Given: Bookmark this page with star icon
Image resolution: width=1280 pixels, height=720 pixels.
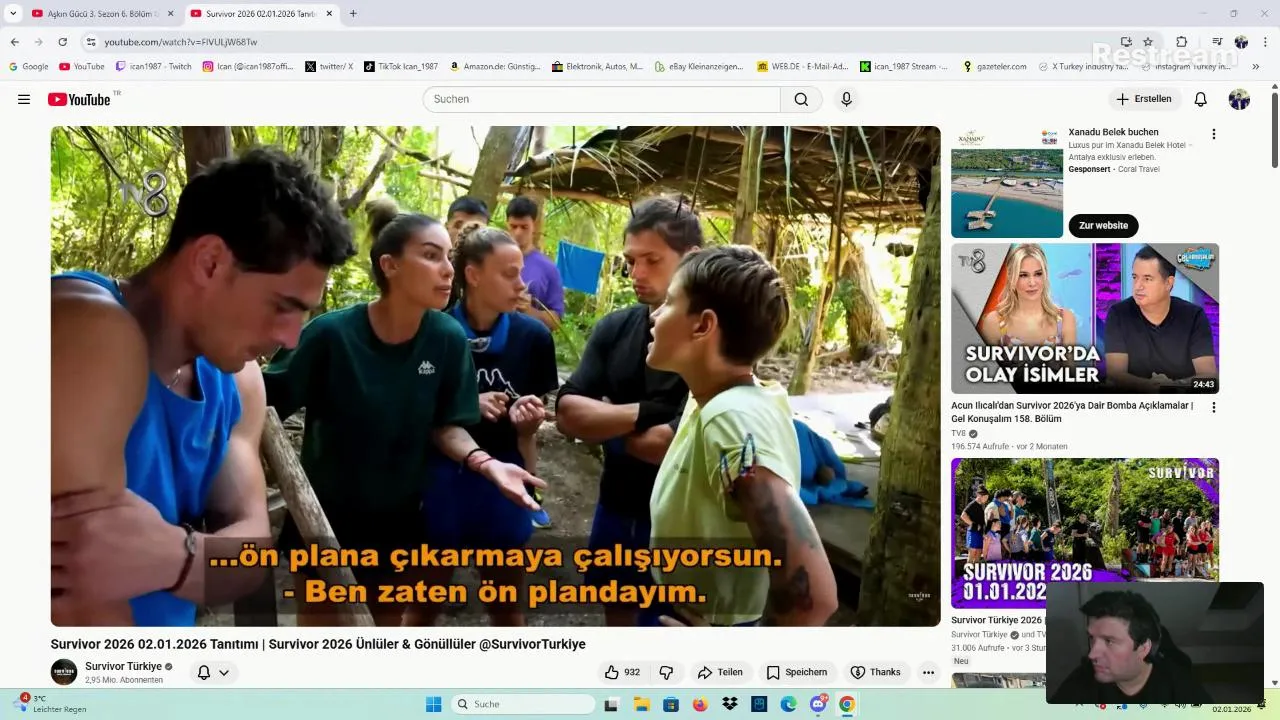Looking at the screenshot, I should (x=1148, y=42).
